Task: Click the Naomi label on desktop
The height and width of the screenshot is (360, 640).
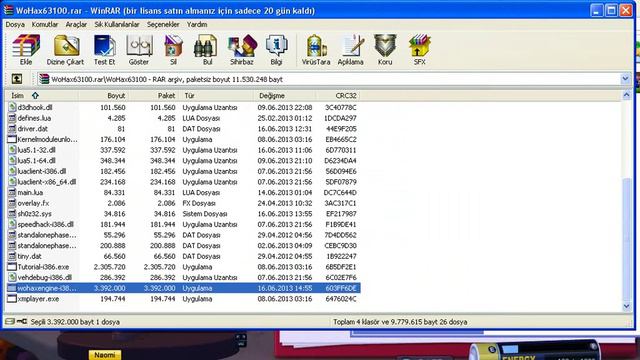Action: pos(104,355)
